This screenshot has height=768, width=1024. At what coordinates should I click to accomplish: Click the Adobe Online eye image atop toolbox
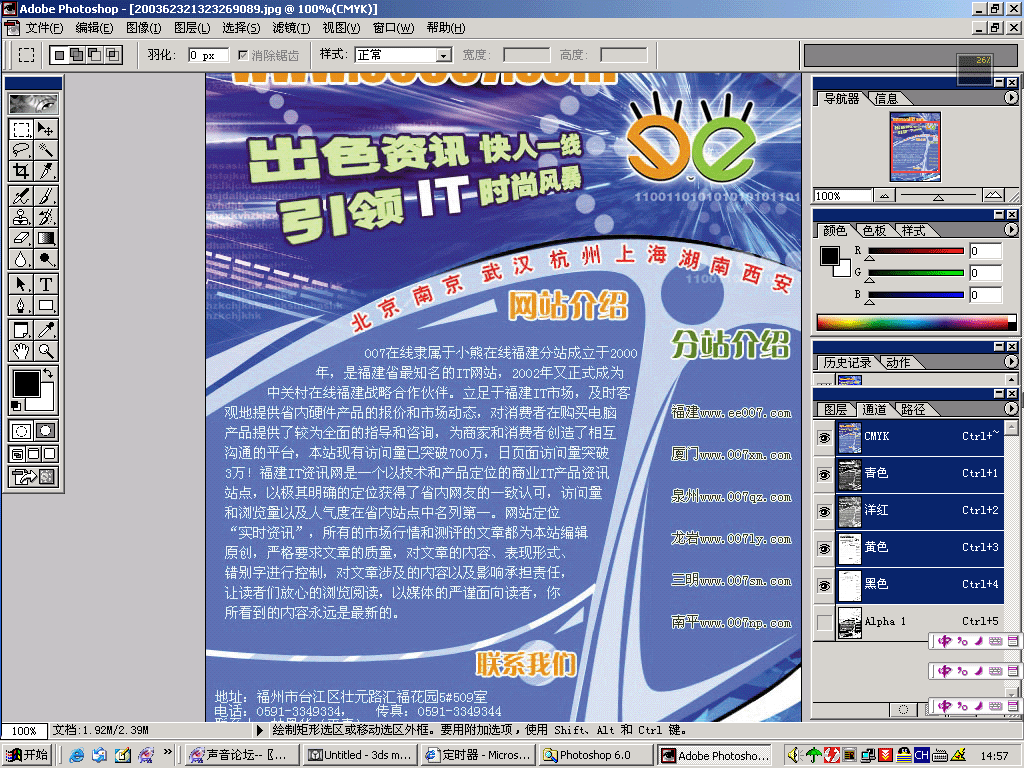pyautogui.click(x=33, y=104)
